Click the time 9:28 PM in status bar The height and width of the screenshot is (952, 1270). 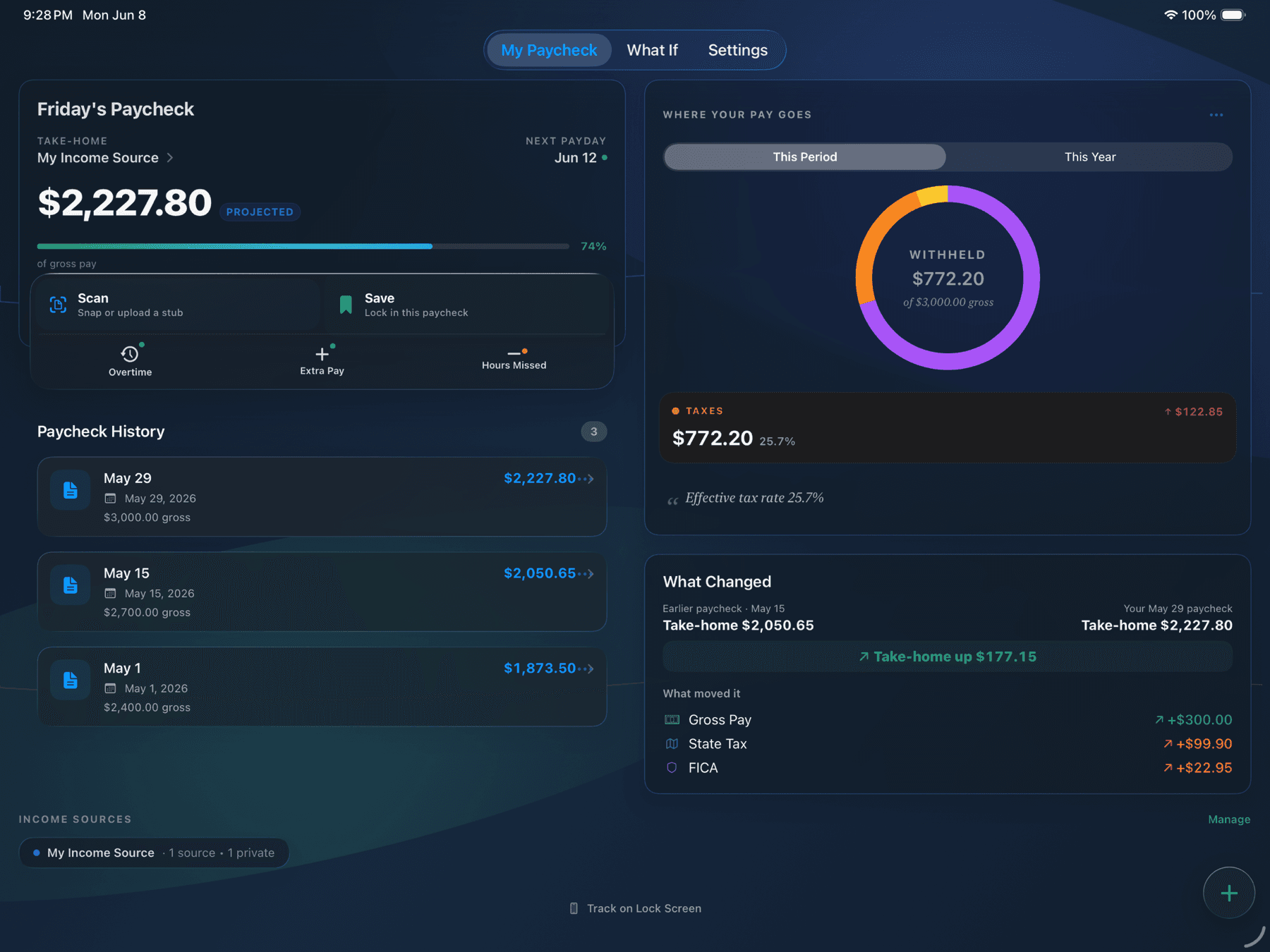click(48, 15)
